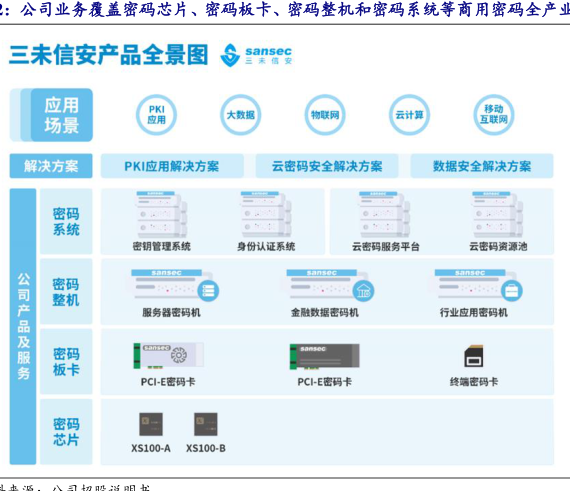
Task: Select the 密码整机 row label
Action: [x=66, y=291]
